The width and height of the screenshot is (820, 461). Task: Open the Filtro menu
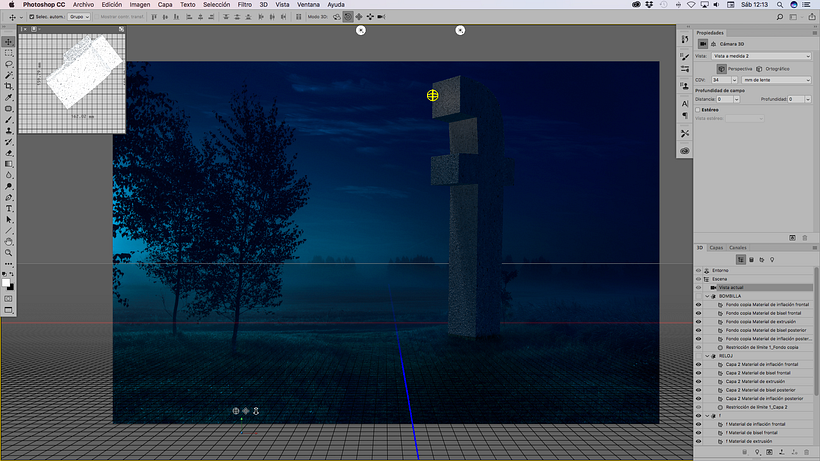244,5
